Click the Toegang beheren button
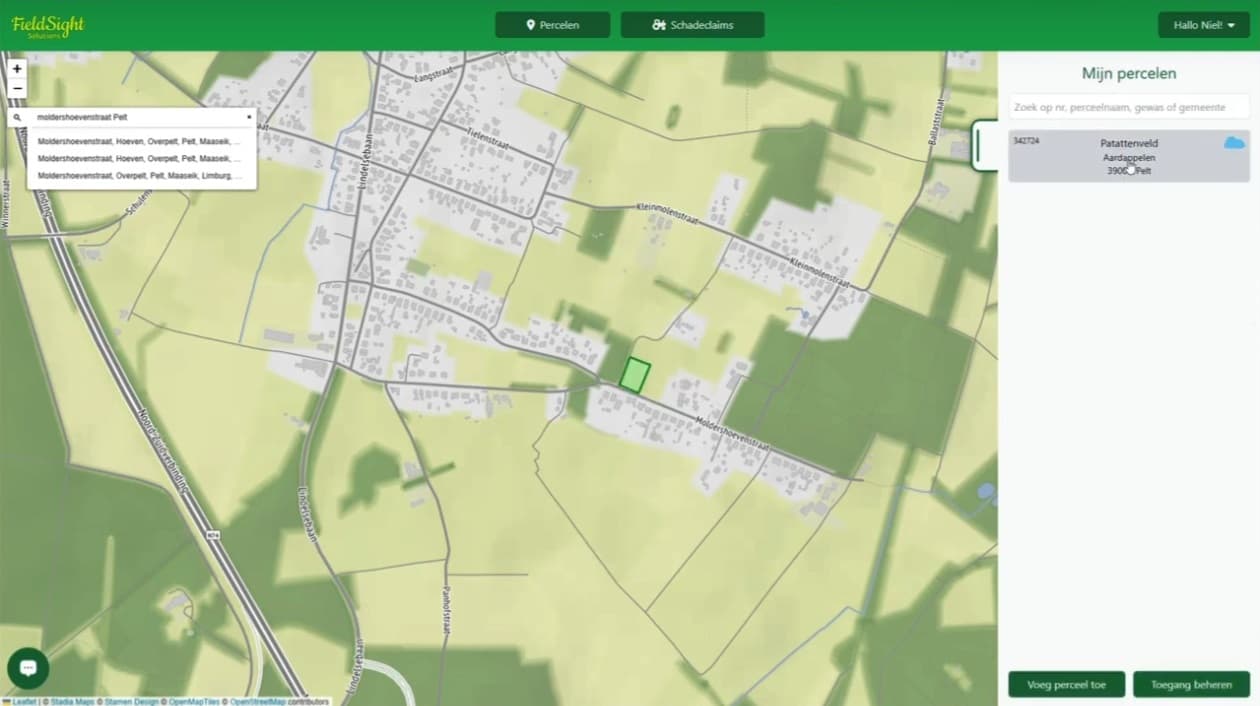The height and width of the screenshot is (706, 1260). (1190, 685)
